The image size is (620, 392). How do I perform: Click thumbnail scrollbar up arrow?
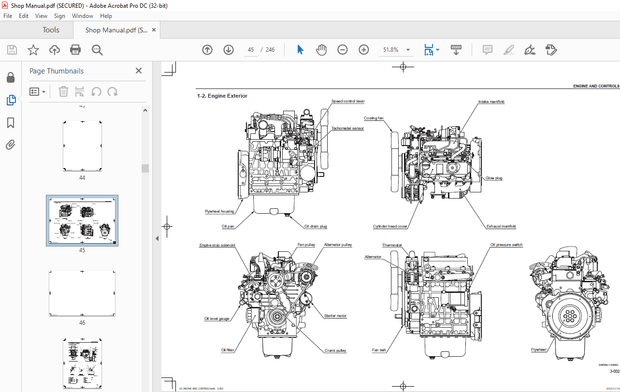(x=145, y=110)
